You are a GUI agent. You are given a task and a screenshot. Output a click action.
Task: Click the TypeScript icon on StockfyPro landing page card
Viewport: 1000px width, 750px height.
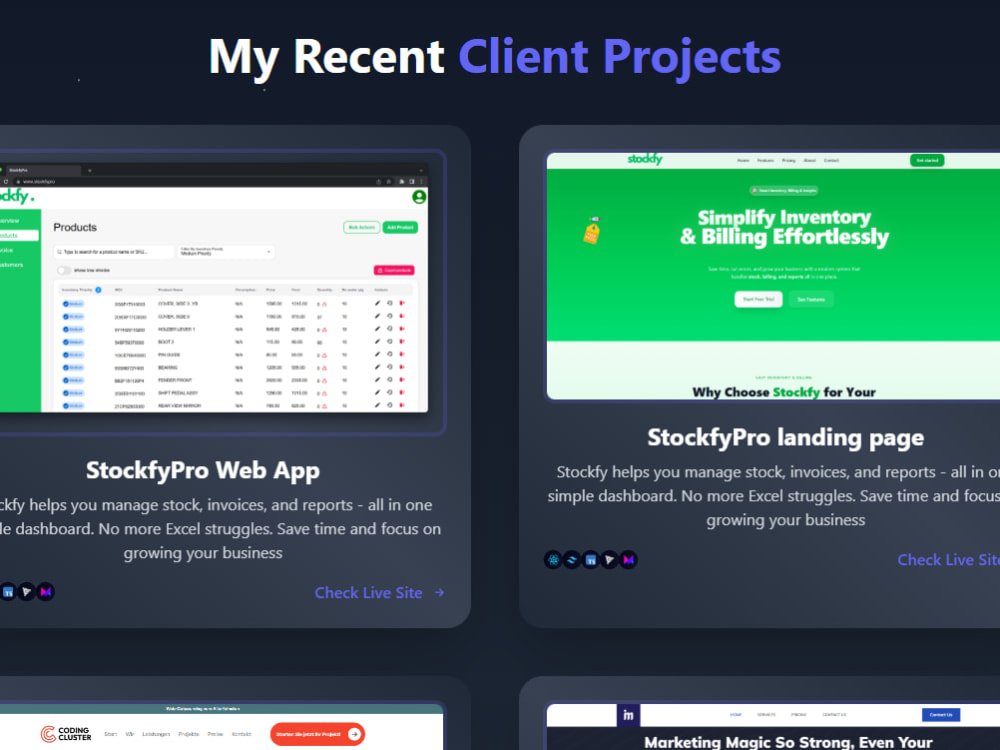click(x=591, y=560)
